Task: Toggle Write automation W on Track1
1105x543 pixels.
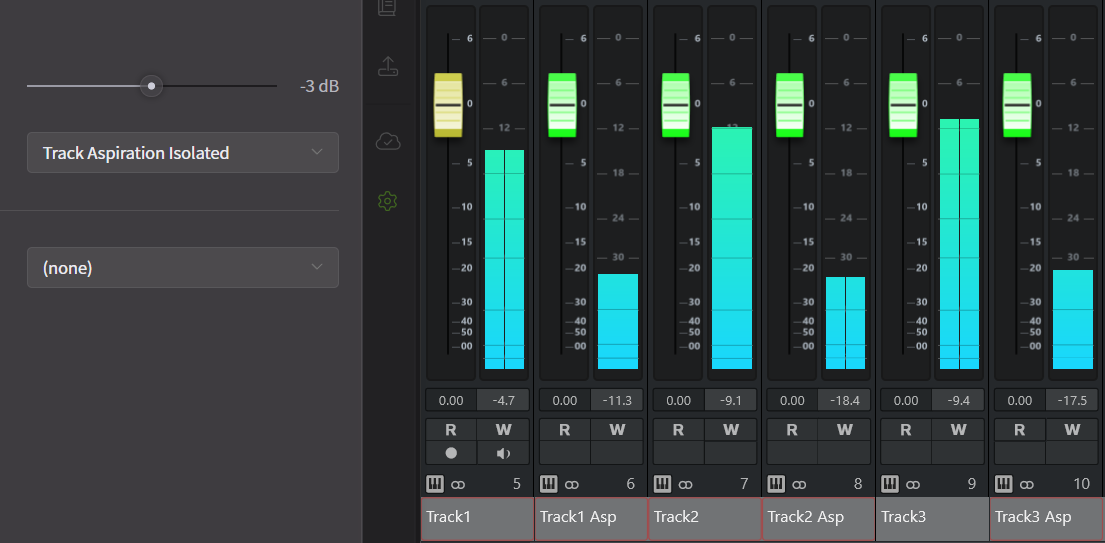Action: point(503,430)
